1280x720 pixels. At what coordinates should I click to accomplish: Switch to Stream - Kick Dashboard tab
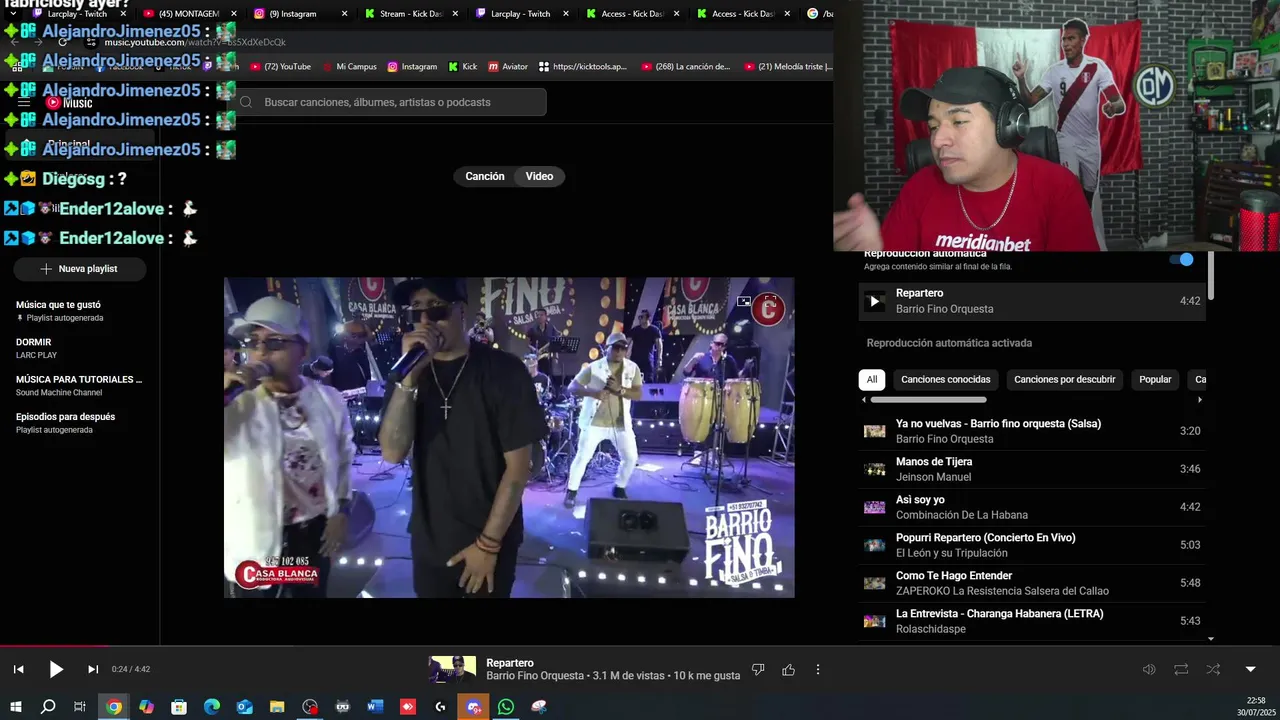pos(410,14)
